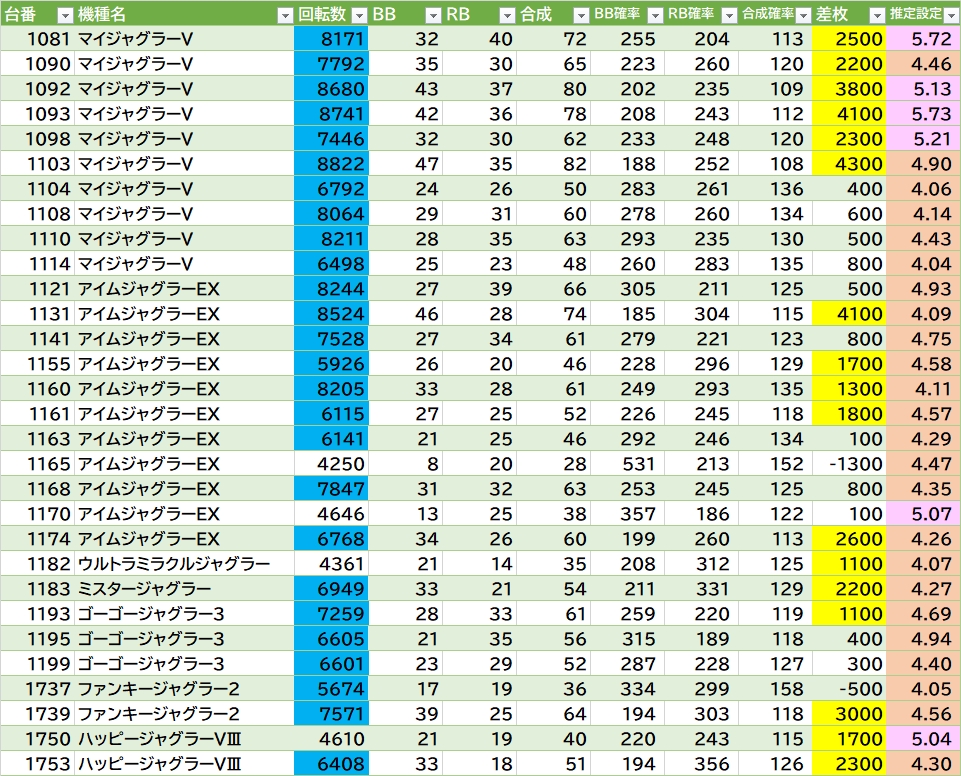Select machine number cell 1110
Screen dimensions: 961x776
(x=37, y=238)
